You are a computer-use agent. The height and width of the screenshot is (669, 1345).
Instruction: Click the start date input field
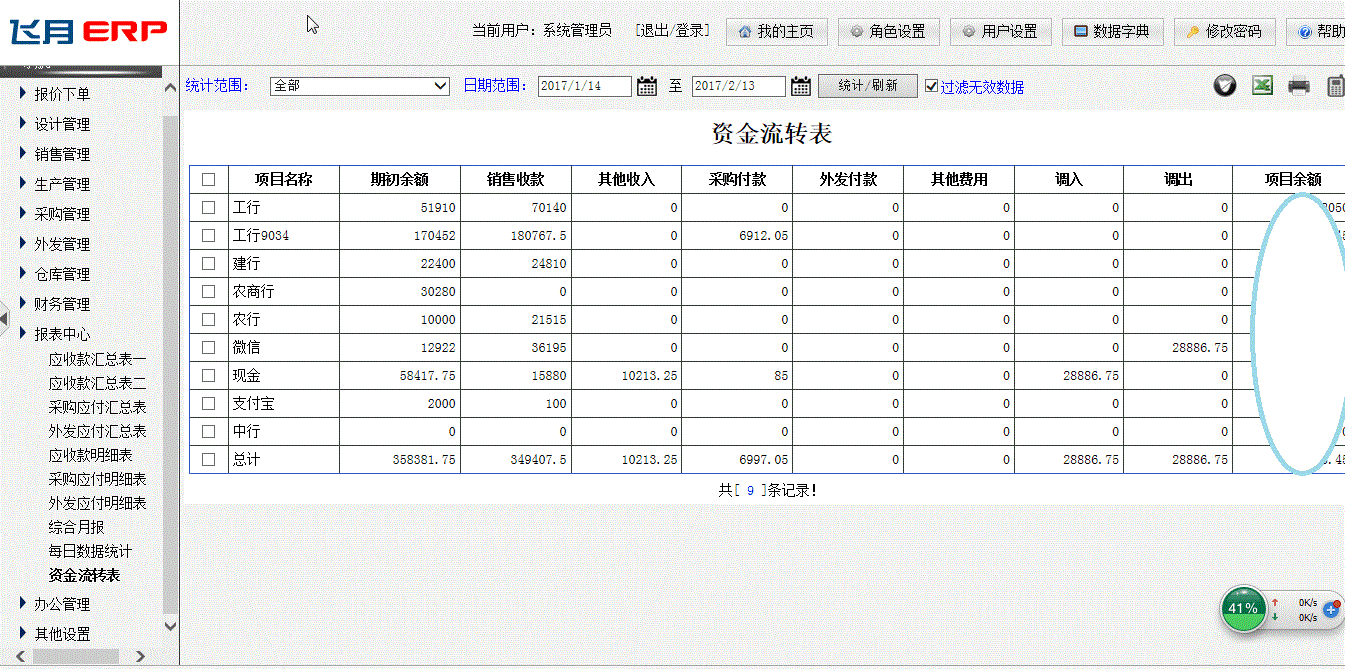point(584,86)
